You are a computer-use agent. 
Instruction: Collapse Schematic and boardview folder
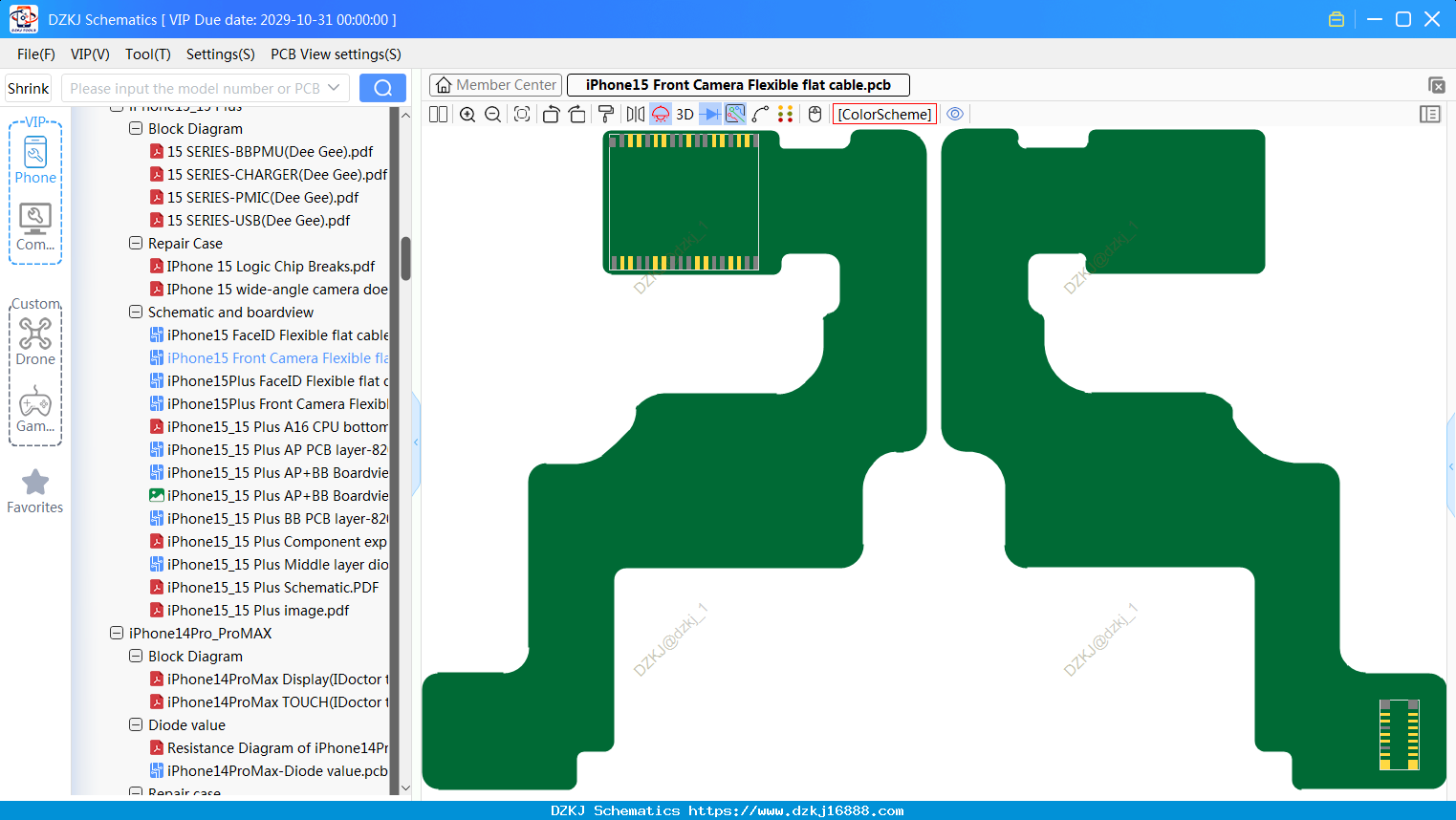coord(136,312)
